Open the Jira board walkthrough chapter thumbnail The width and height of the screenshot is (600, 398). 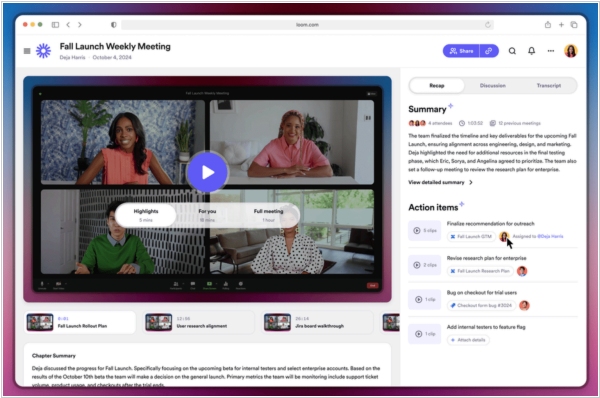coord(277,322)
